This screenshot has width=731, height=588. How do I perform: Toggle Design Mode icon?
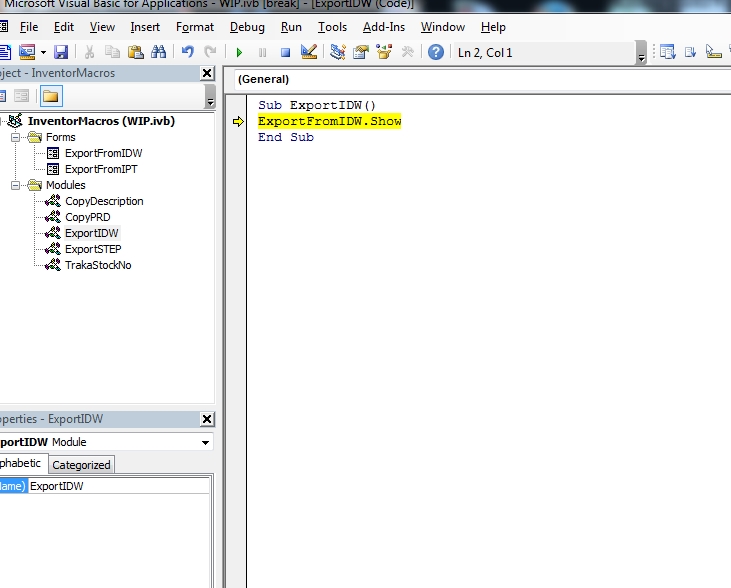309,52
